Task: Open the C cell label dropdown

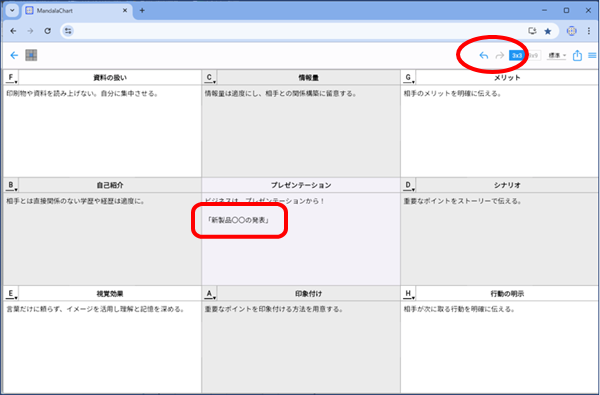Action: (x=209, y=78)
